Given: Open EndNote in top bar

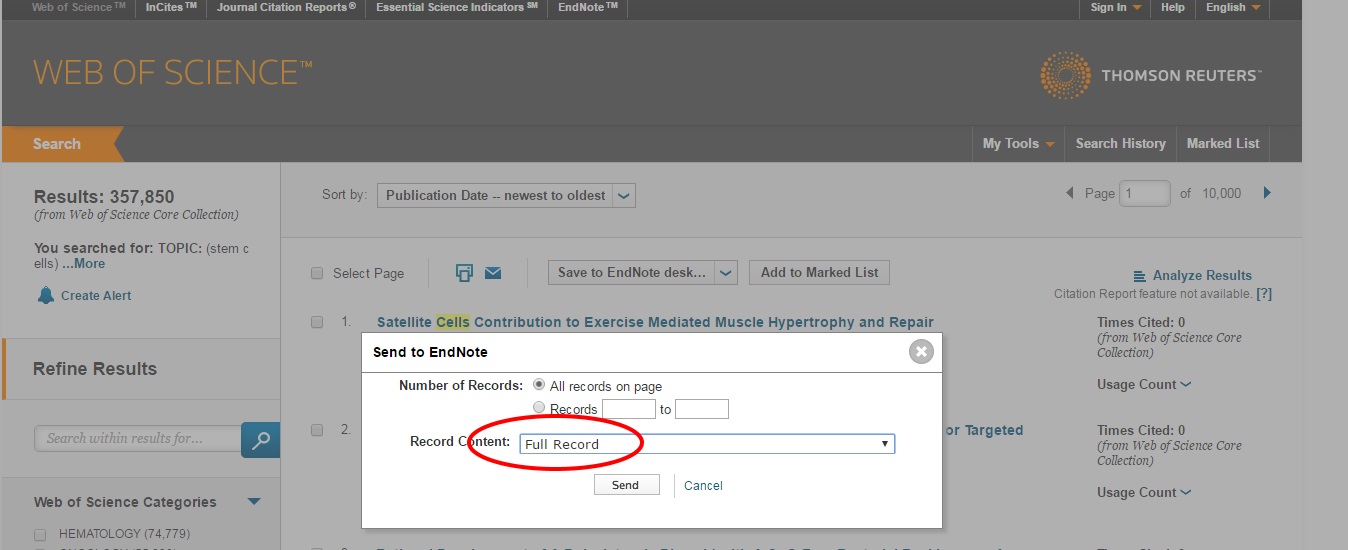Looking at the screenshot, I should click(588, 7).
